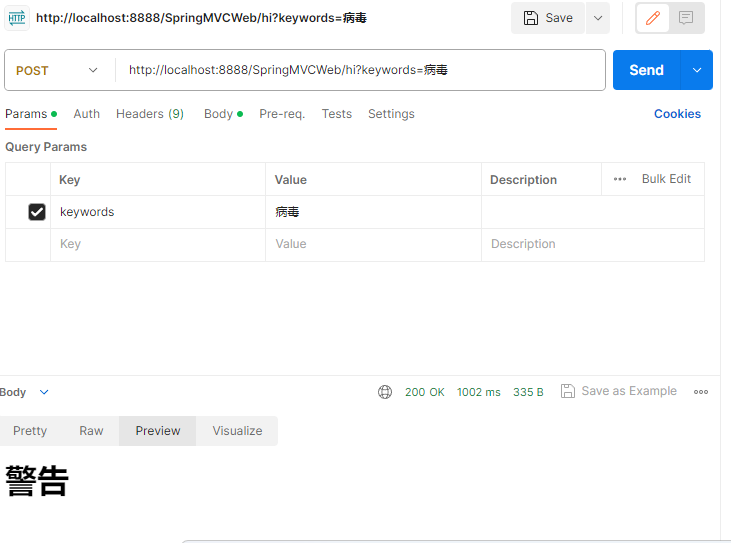731x543 pixels.
Task: Click the Save button
Action: pos(548,18)
